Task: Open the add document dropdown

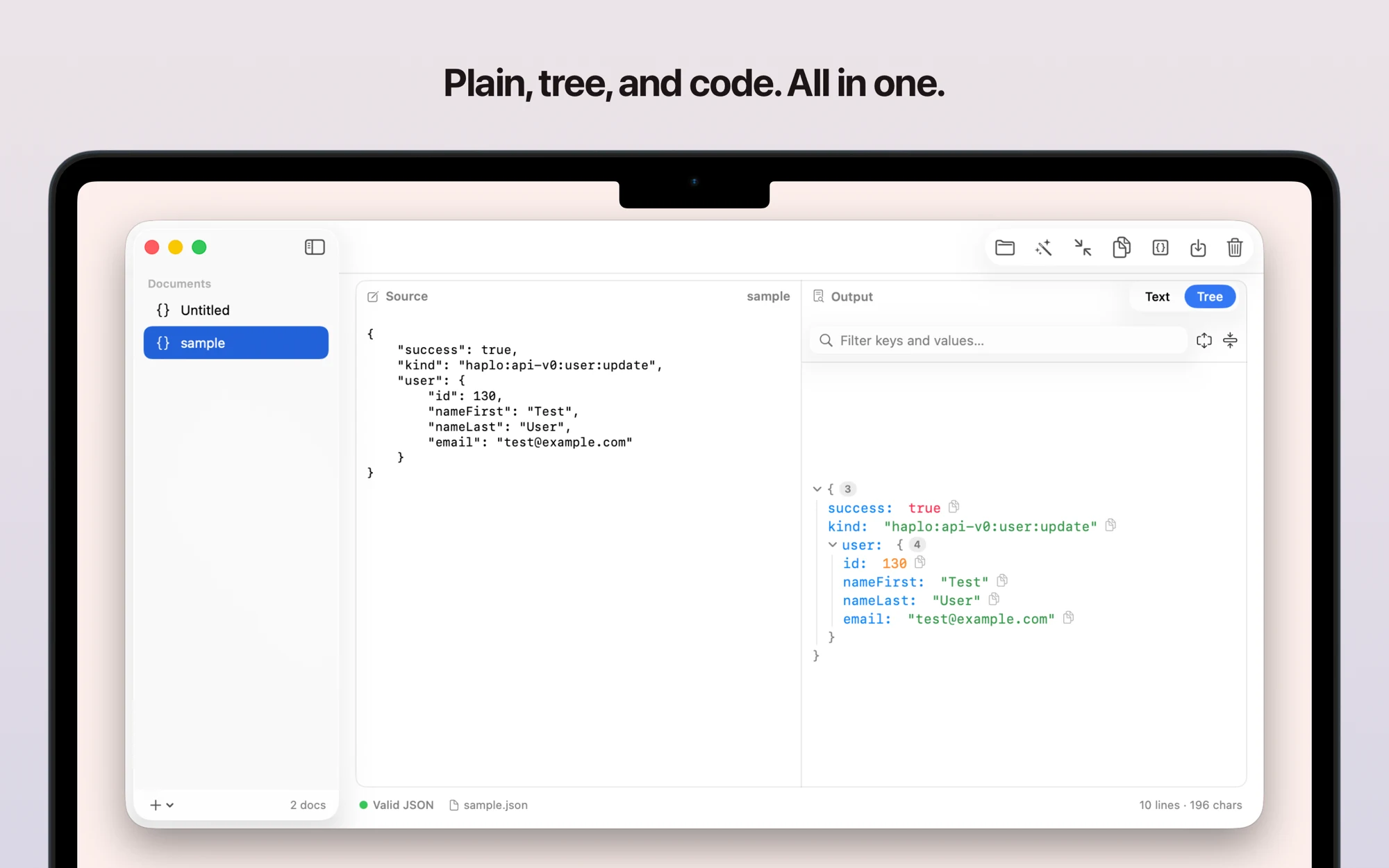Action: 162,805
